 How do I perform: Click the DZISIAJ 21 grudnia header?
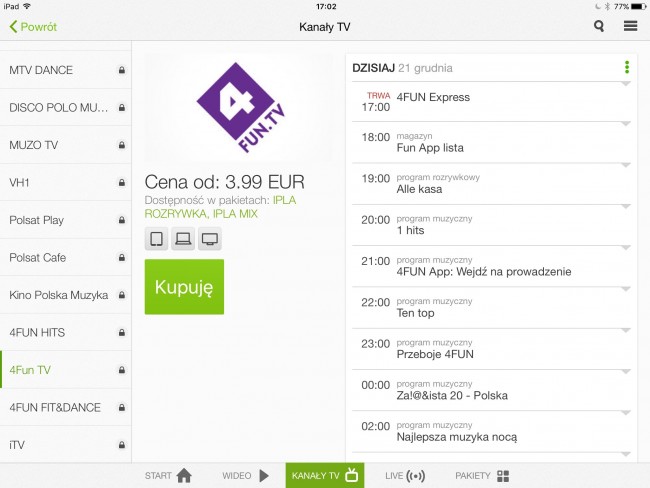[402, 68]
